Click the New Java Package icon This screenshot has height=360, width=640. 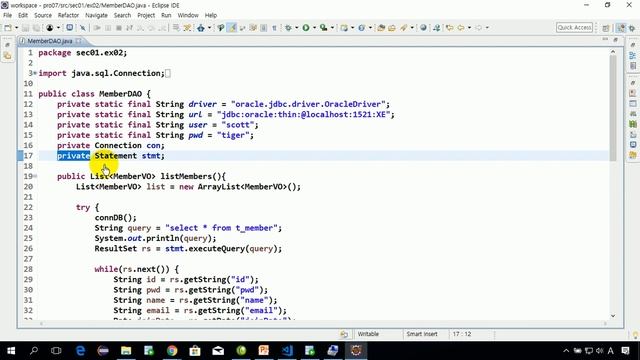[x=344, y=28]
